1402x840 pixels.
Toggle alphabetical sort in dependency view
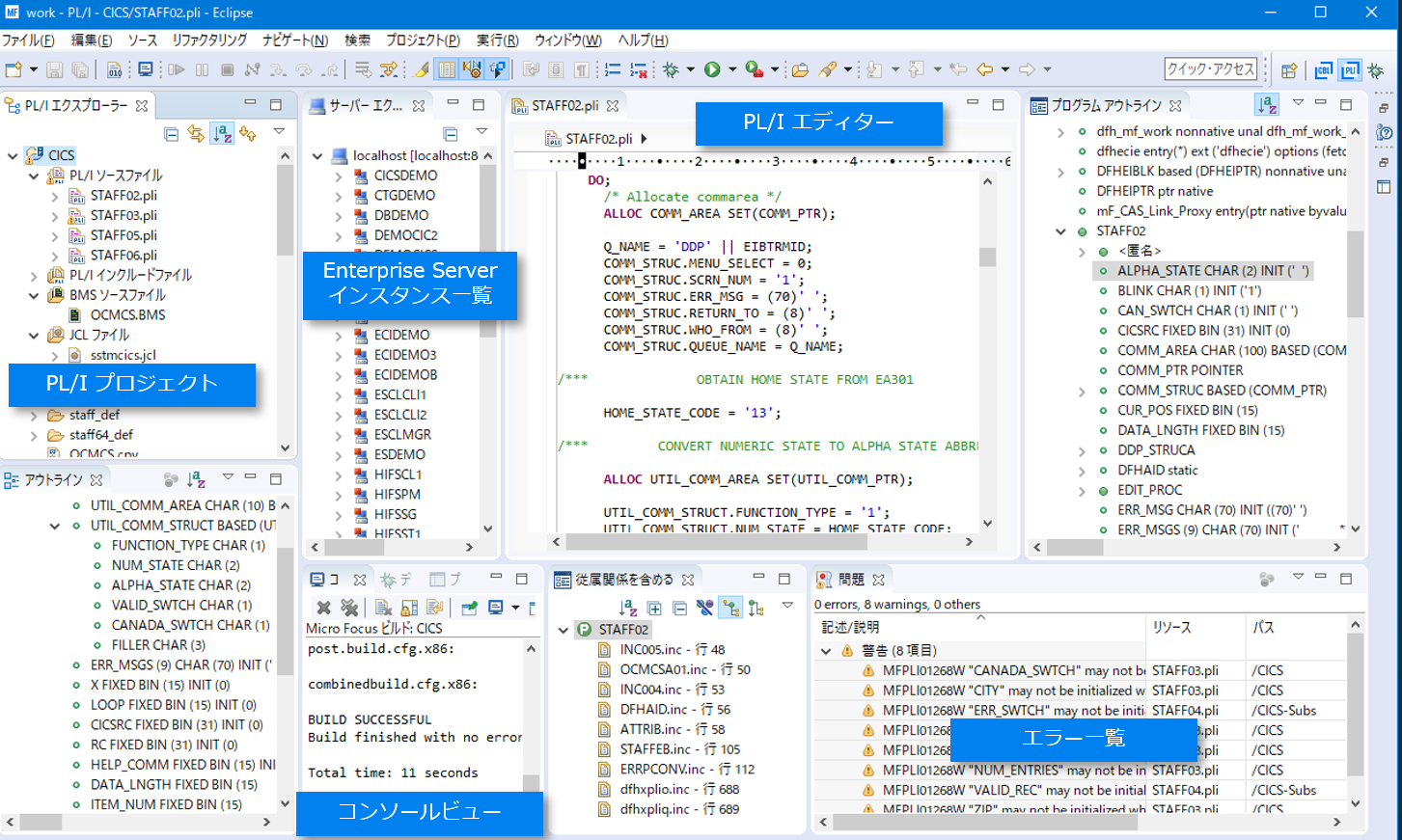point(629,608)
